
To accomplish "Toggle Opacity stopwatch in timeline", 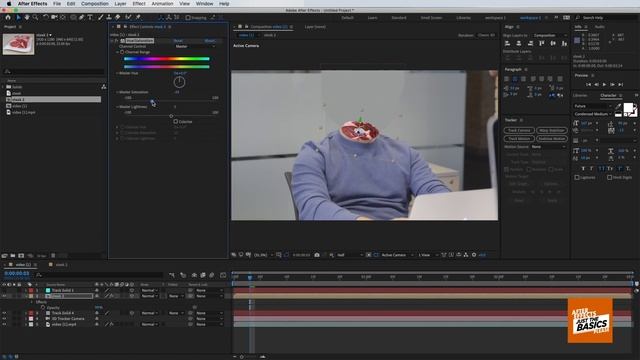I will coord(43,308).
